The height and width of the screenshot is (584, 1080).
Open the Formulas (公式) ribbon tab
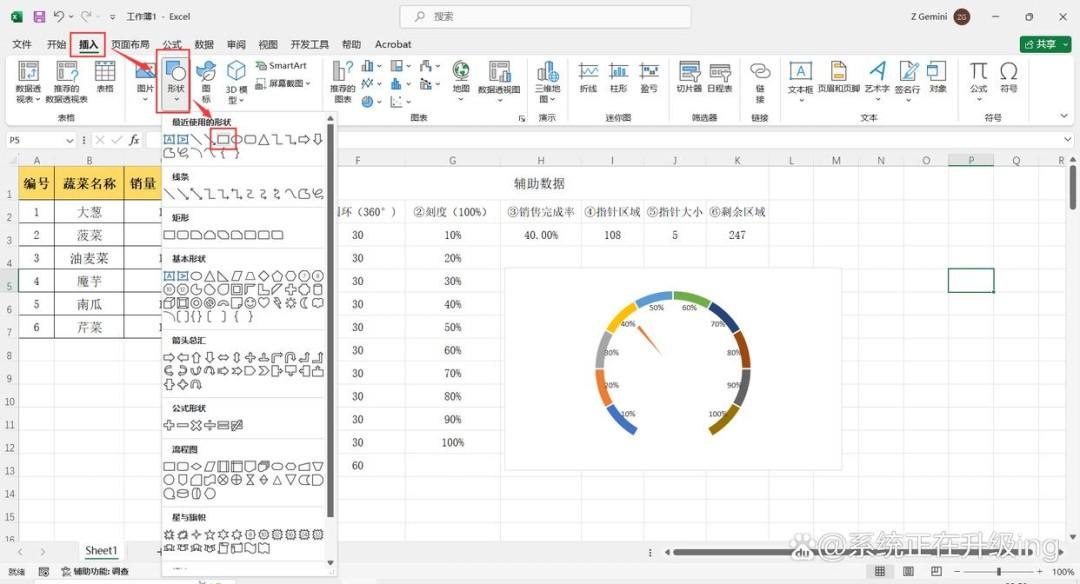click(172, 44)
